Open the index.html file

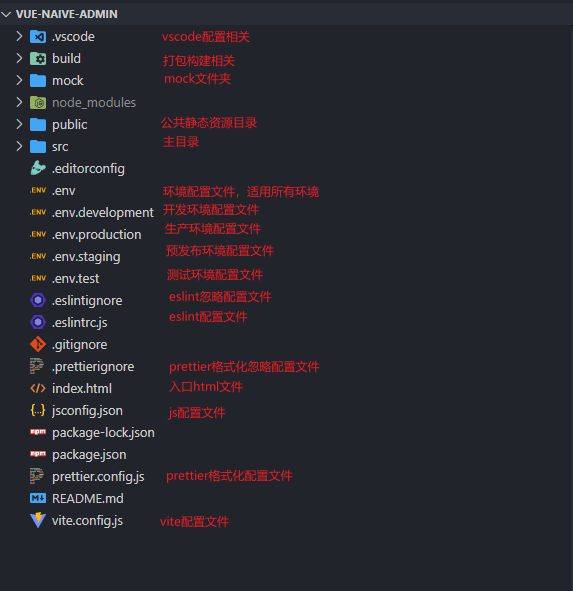(x=82, y=388)
